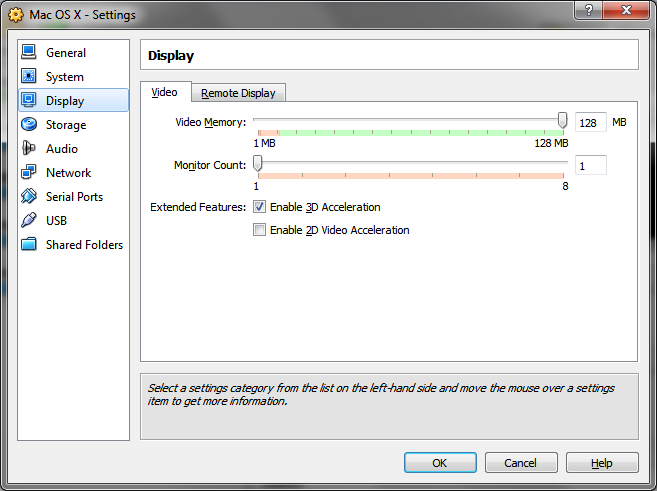Select USB settings category
657x491 pixels.
point(74,220)
